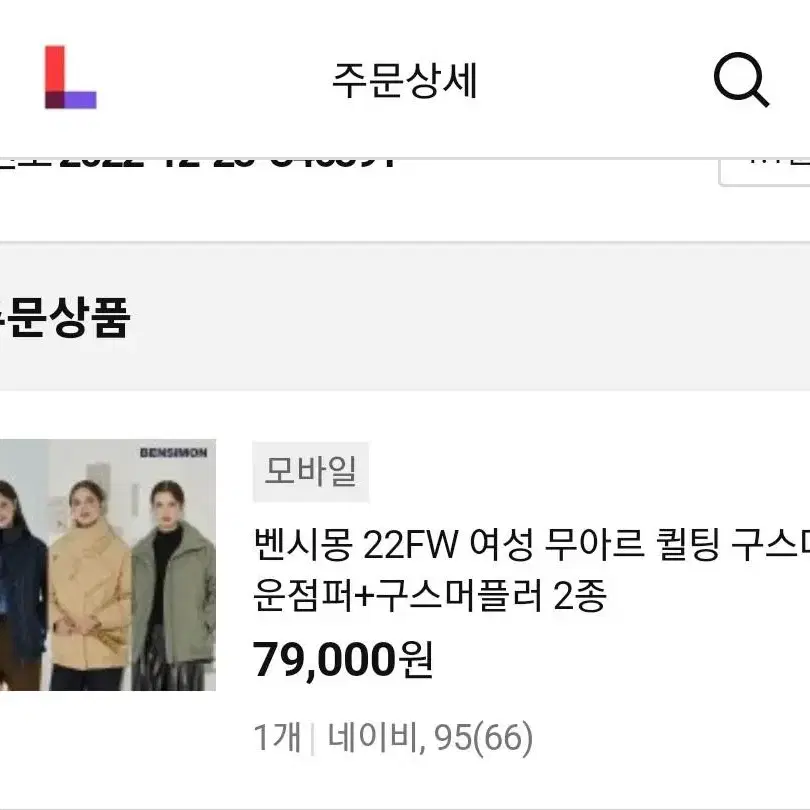Tap the divider between 1개 and 네이비
Viewport: 810px width, 810px height.
(x=313, y=739)
